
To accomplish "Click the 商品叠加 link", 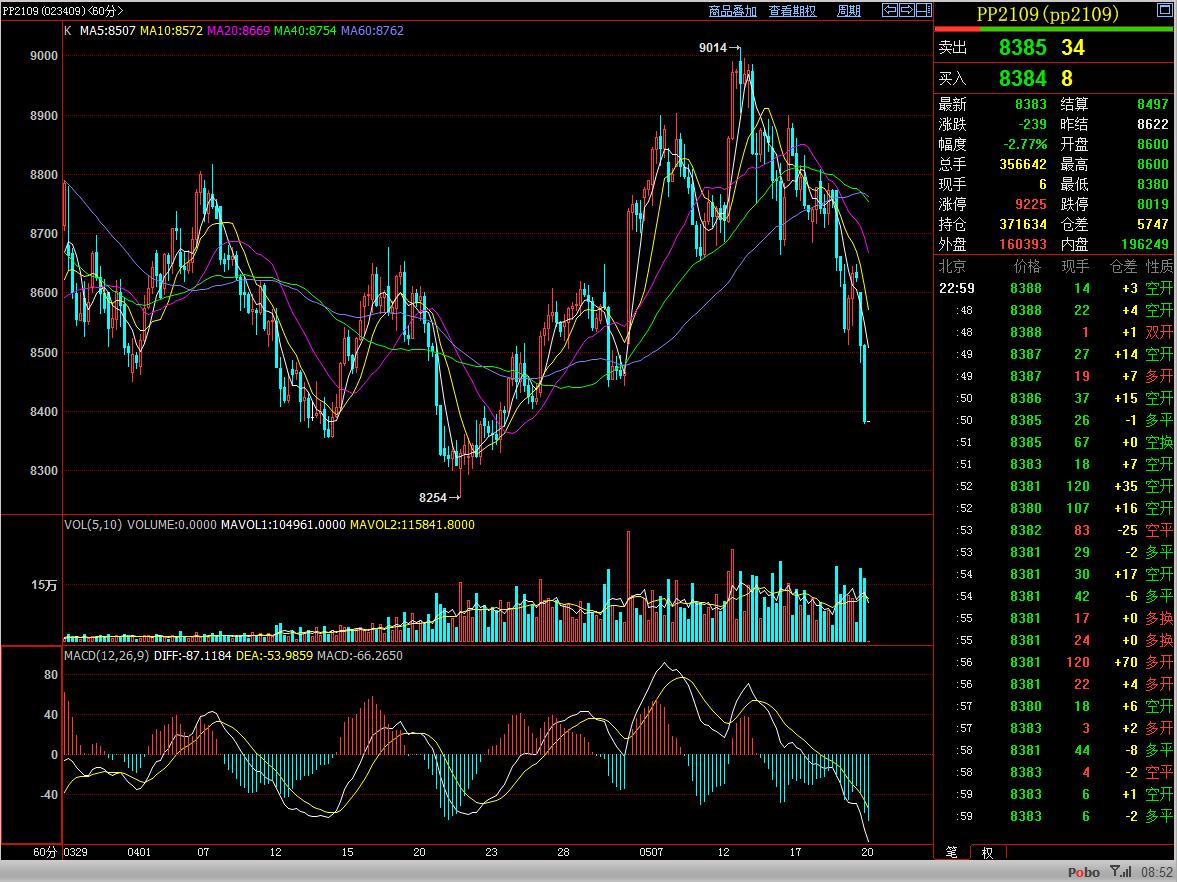I will tap(732, 11).
